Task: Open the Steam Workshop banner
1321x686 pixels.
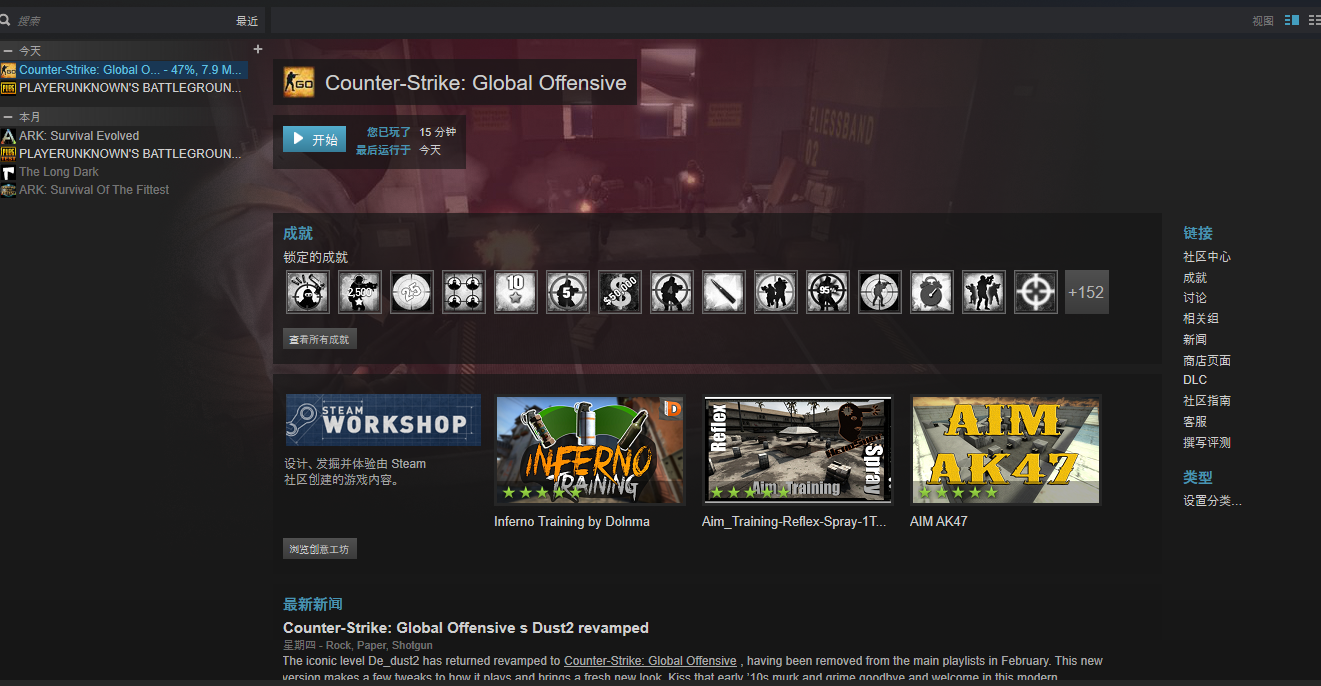Action: coord(383,420)
